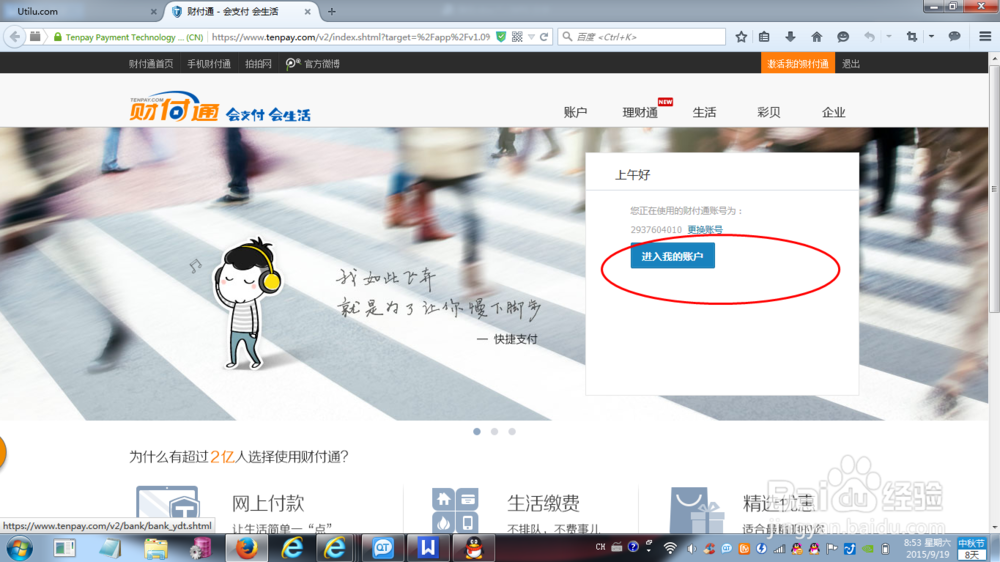Click 退出 to log out
Image resolution: width=1000 pixels, height=562 pixels.
pos(851,64)
